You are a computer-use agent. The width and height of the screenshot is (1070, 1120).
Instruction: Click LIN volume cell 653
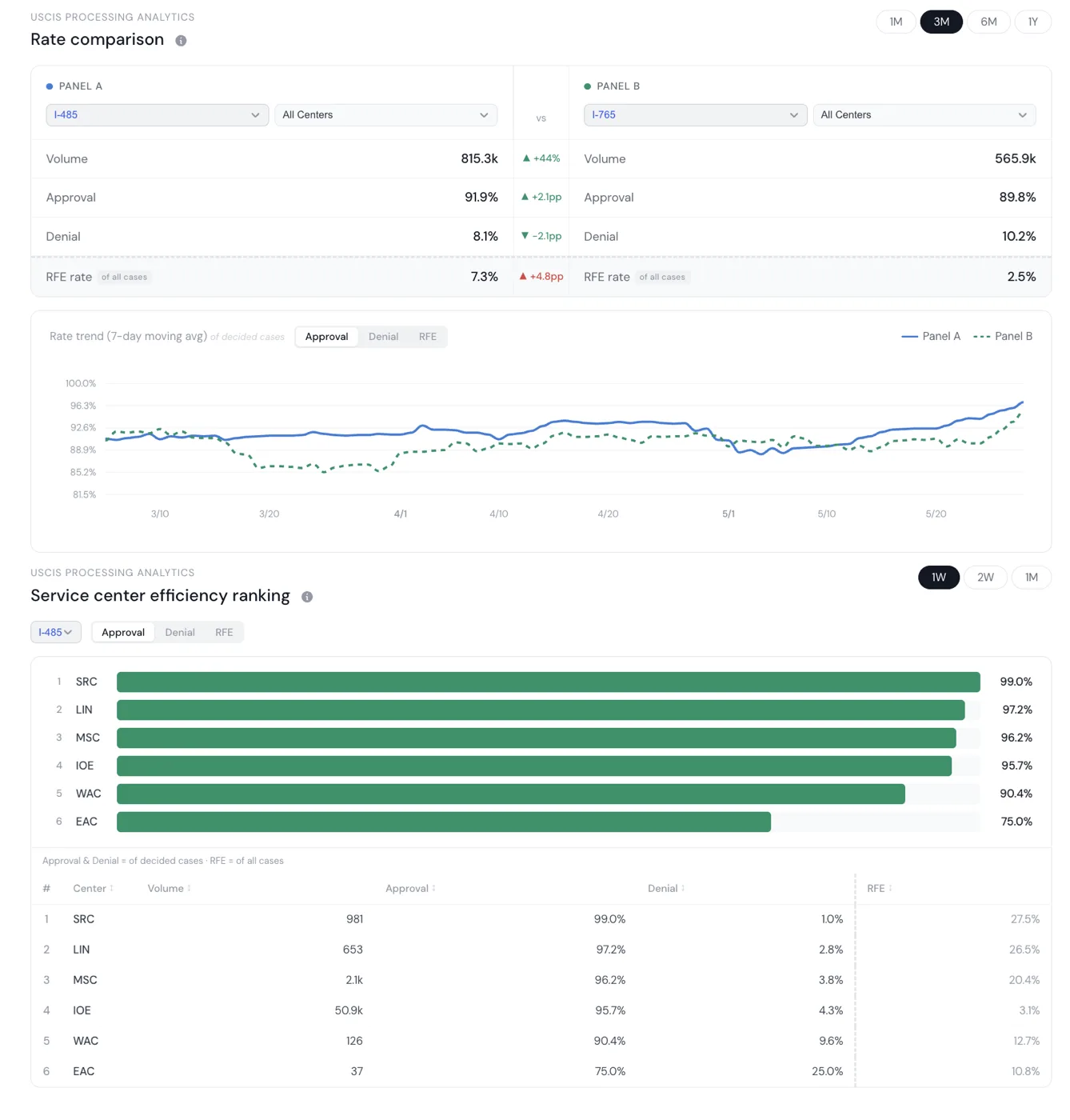353,950
